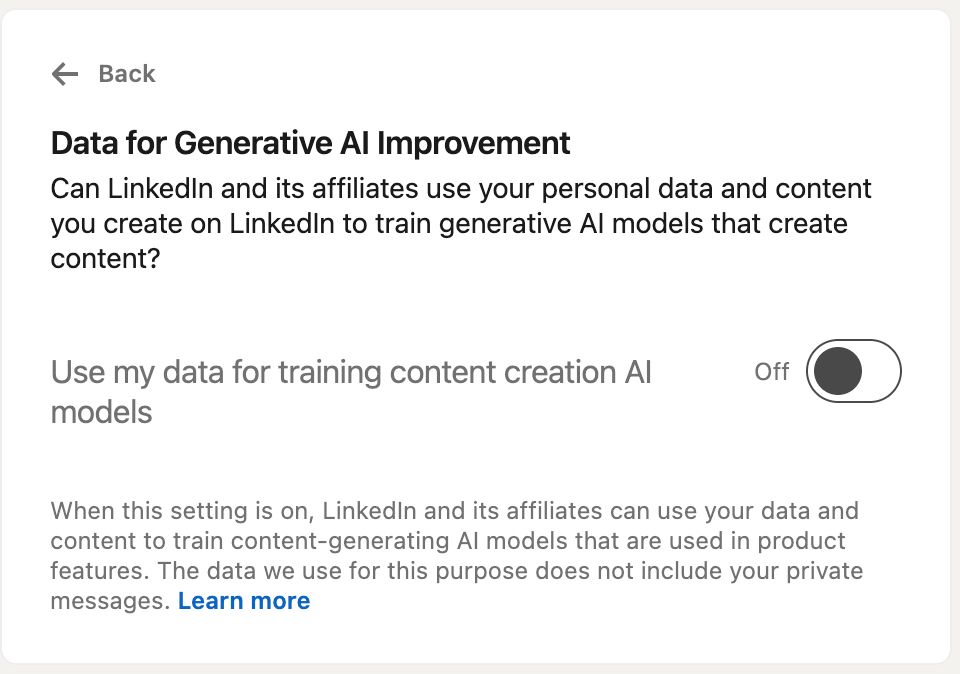The width and height of the screenshot is (960, 674).
Task: Click the Off status text
Action: click(772, 371)
